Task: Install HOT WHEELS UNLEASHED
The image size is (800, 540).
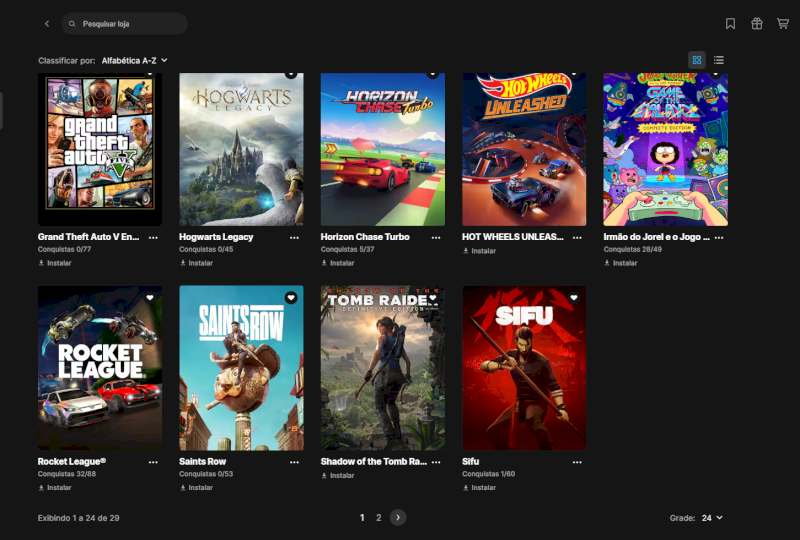Action: 480,251
